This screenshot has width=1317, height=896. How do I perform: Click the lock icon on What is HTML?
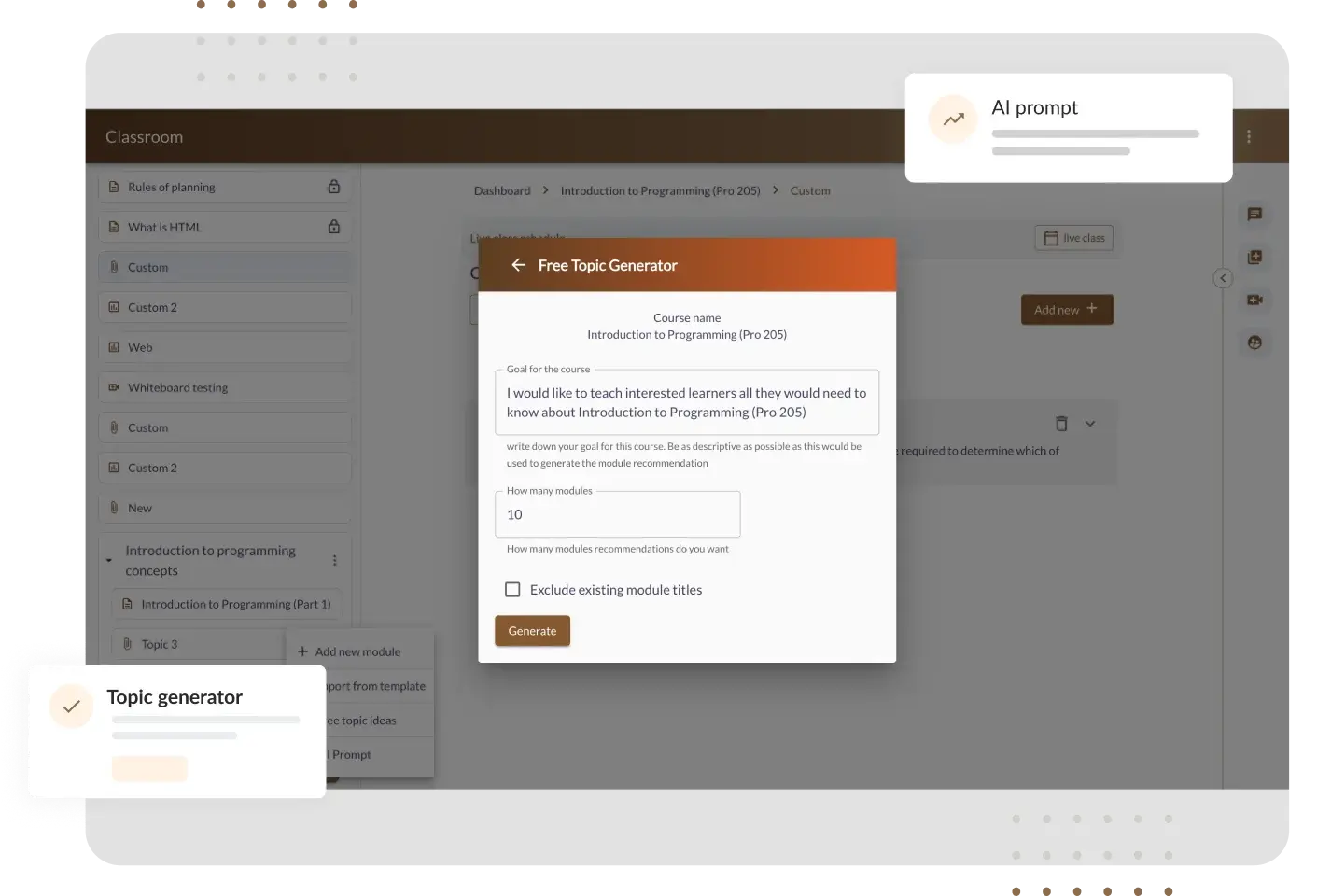tap(333, 227)
